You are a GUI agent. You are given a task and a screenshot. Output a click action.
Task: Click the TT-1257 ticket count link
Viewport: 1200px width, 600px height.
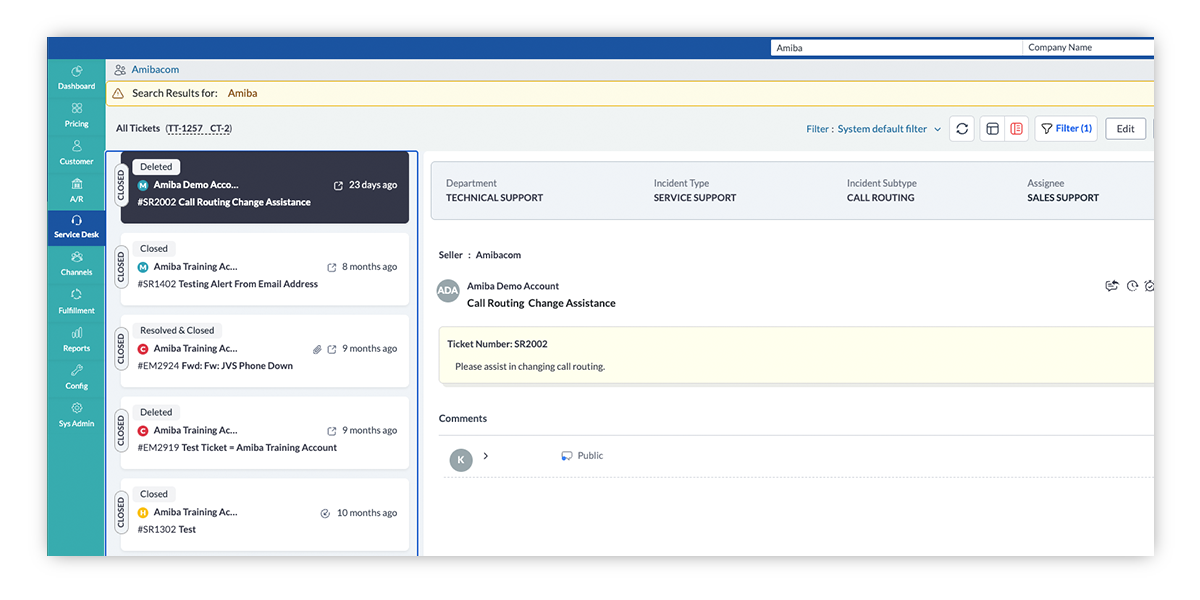(x=185, y=129)
